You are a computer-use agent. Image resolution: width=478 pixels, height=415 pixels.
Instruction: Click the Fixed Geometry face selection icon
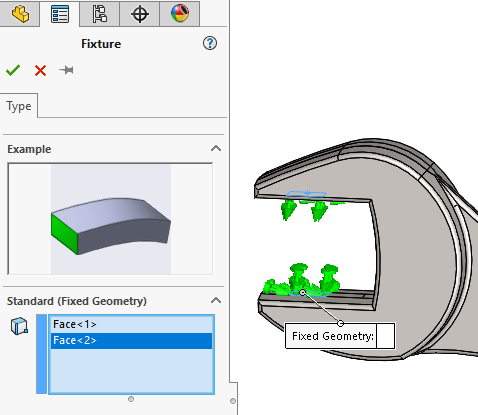tap(19, 326)
